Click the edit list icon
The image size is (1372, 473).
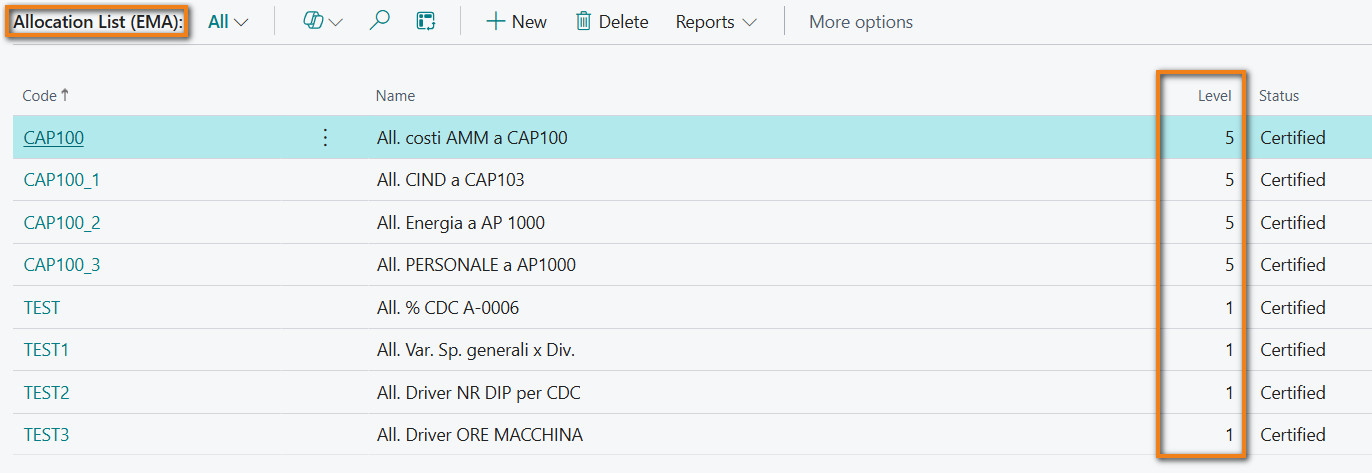tap(426, 21)
